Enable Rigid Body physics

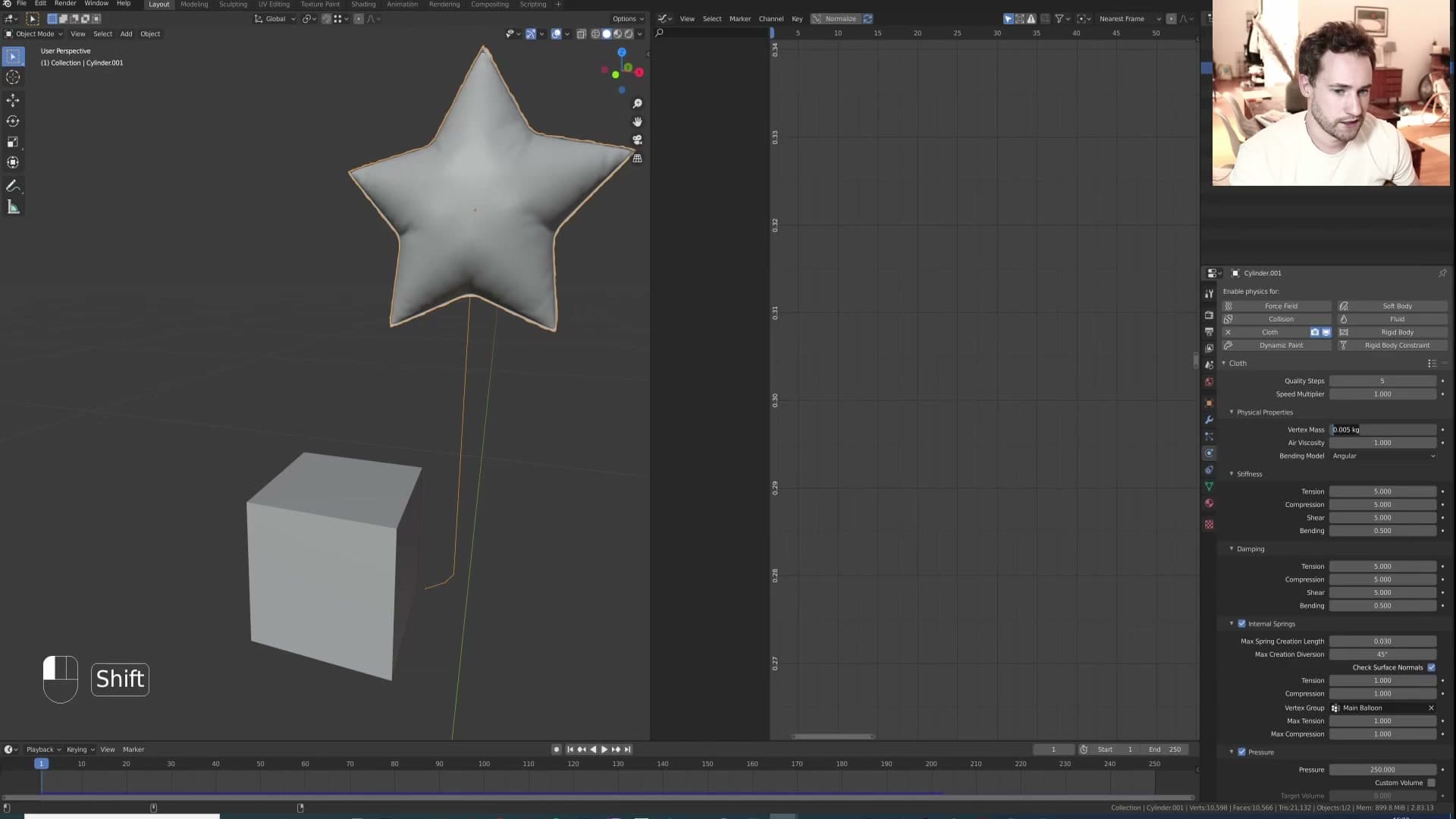click(x=1392, y=332)
